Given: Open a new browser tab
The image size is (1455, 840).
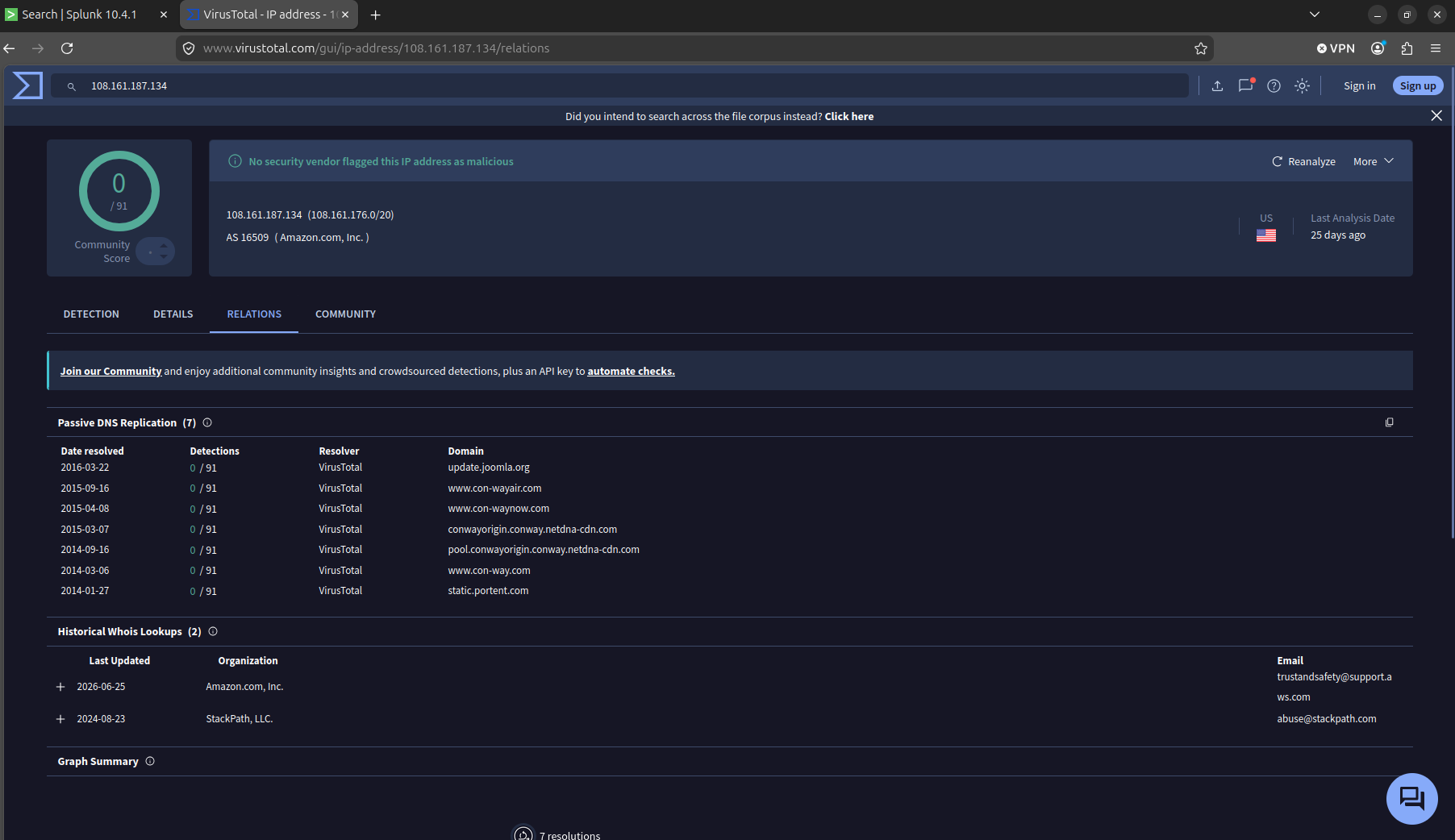Looking at the screenshot, I should 375,15.
